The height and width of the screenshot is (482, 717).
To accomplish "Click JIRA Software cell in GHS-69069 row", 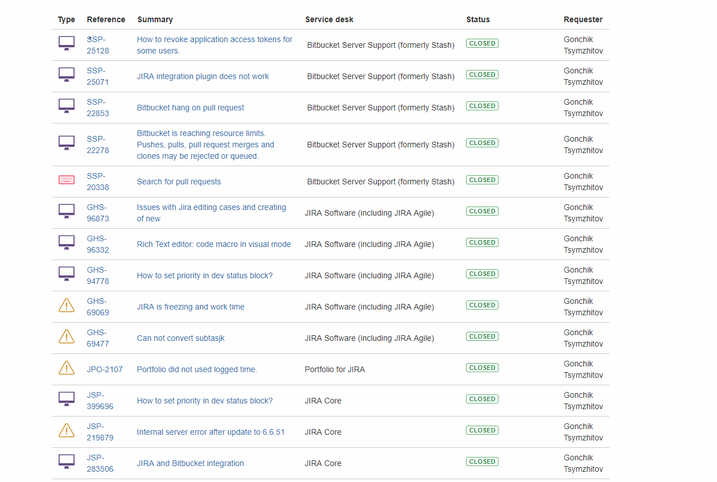I will tap(369, 307).
